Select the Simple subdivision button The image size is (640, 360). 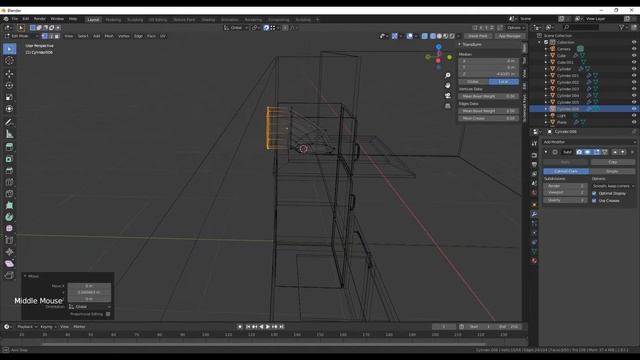pos(612,171)
